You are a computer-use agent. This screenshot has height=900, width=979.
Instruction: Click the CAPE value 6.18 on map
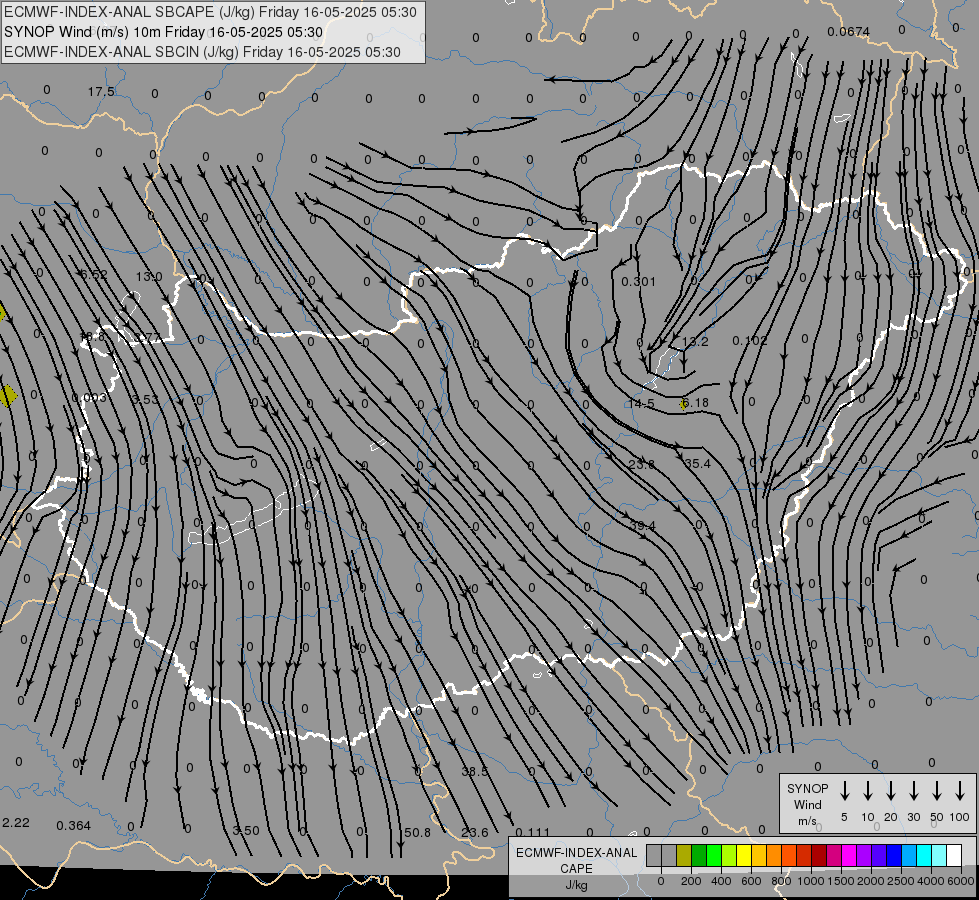(696, 403)
